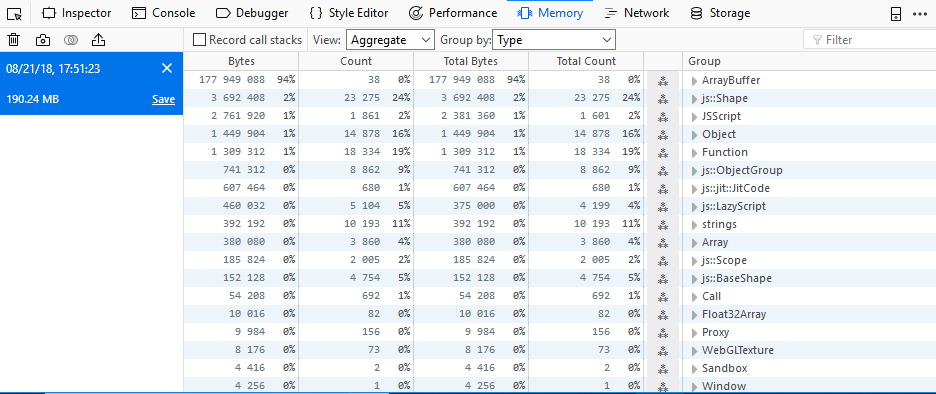Screen dimensions: 936x394
Task: View dominator tree icon for Object row
Action: pos(663,134)
